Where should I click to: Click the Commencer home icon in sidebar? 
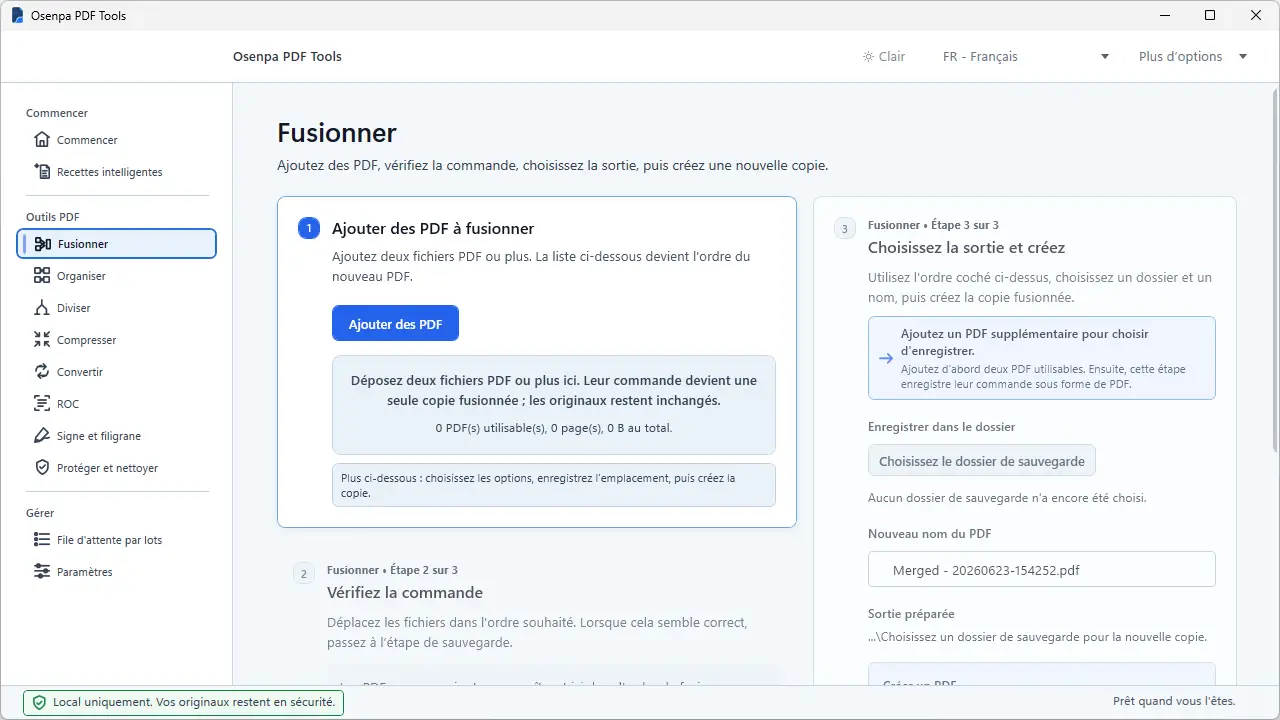click(42, 140)
